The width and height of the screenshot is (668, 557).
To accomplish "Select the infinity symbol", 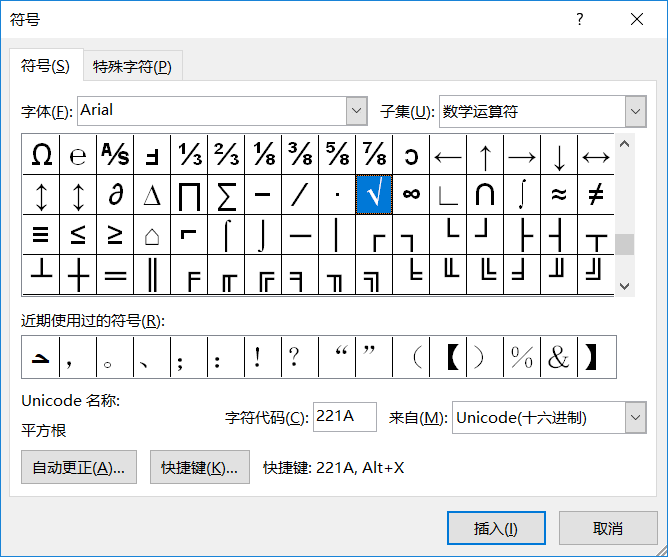I will [x=411, y=194].
